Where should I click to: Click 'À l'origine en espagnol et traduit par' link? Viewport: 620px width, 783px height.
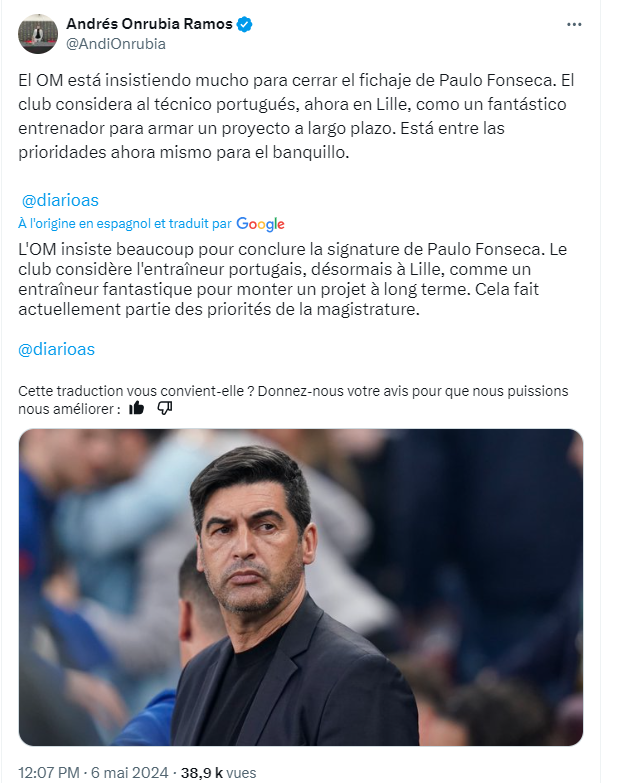point(125,224)
